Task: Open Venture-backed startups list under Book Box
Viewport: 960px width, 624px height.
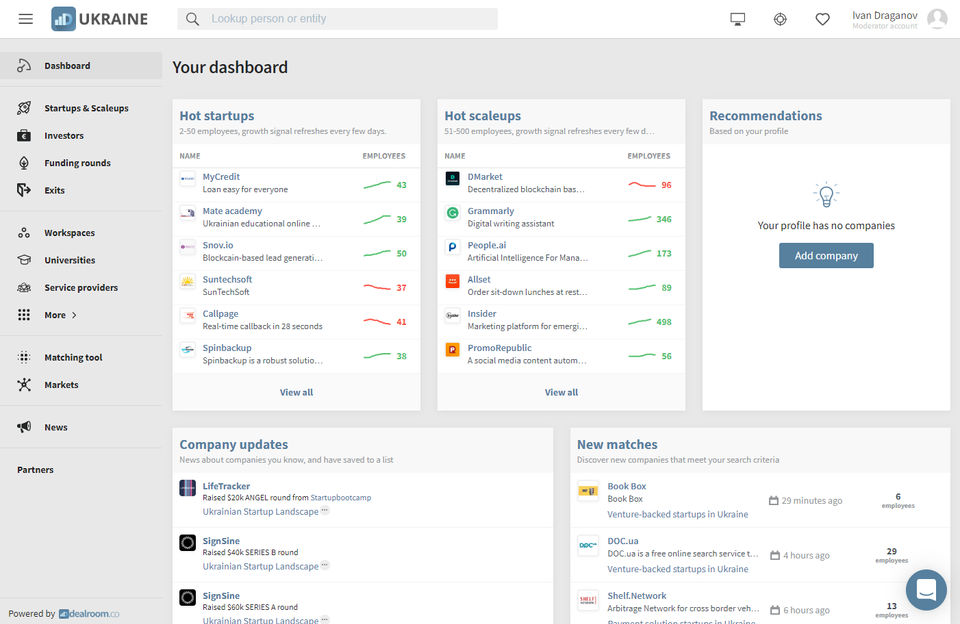Action: (x=678, y=515)
